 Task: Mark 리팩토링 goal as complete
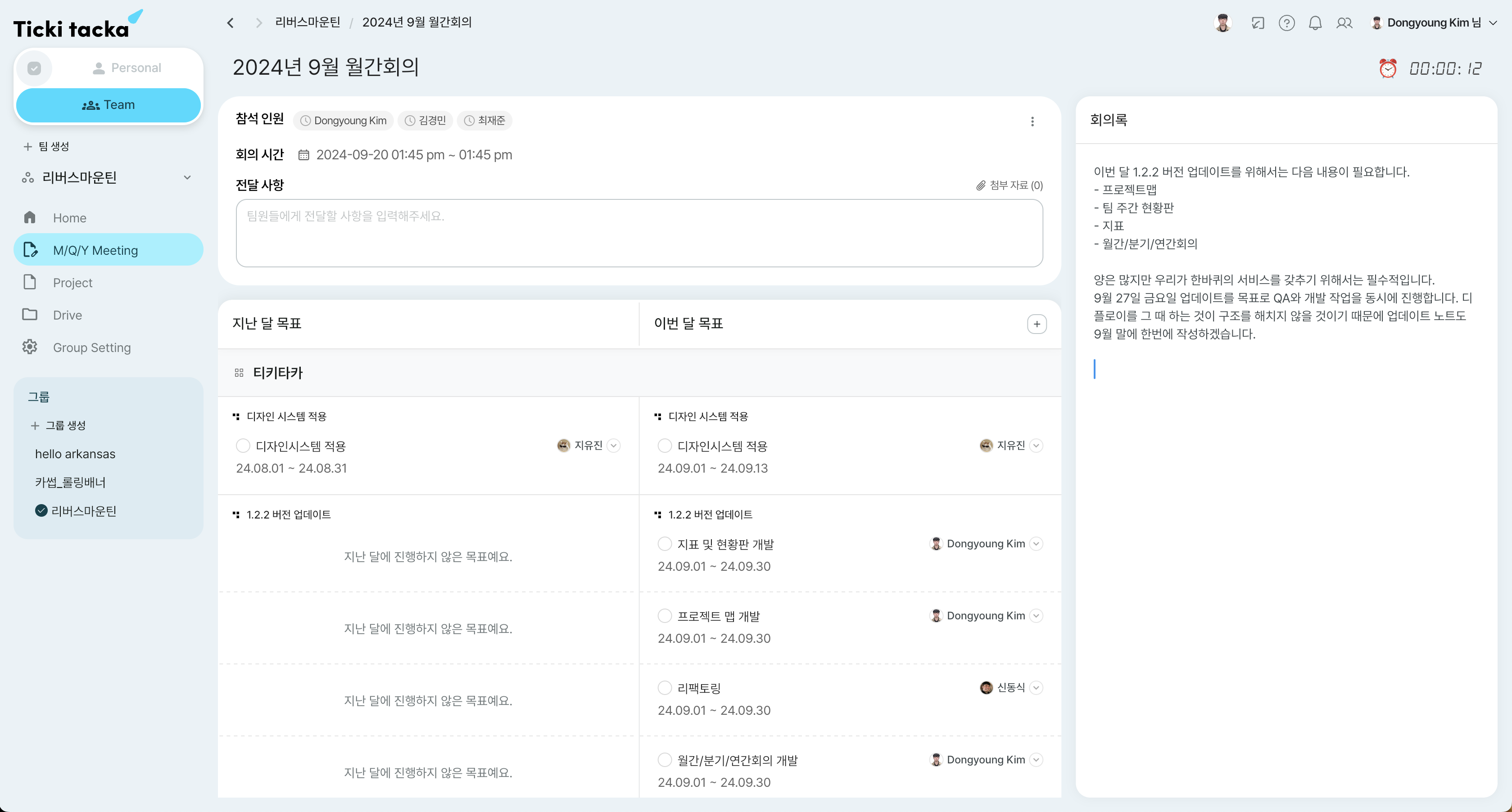coord(665,688)
